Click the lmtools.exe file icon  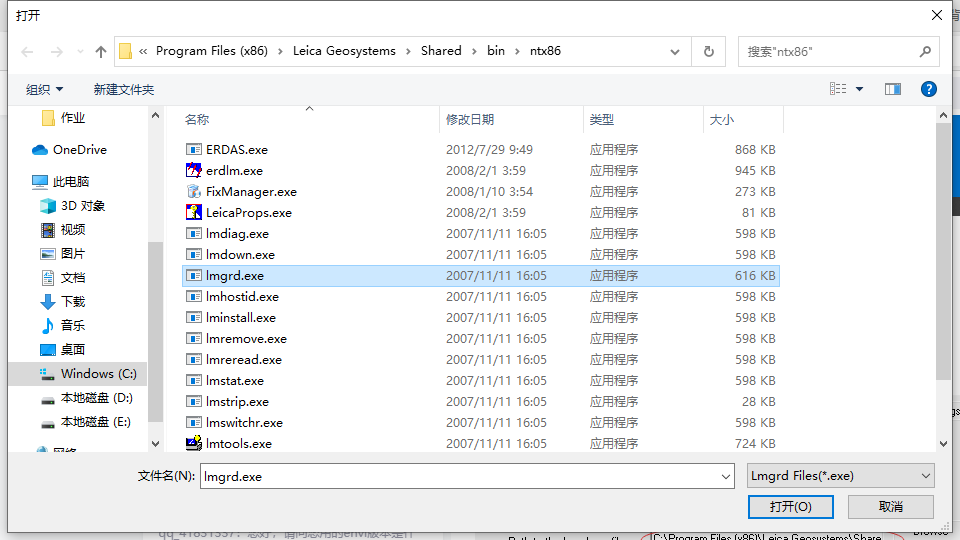pos(193,443)
